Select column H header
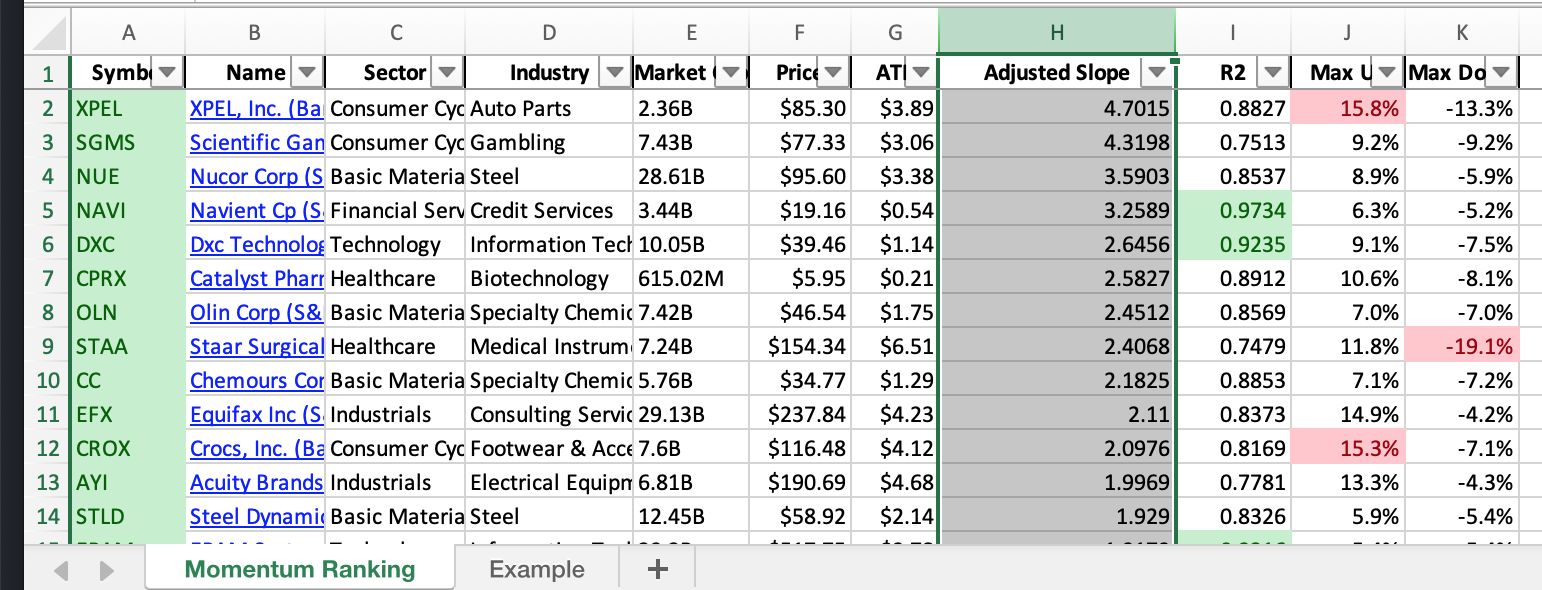 (x=1057, y=33)
